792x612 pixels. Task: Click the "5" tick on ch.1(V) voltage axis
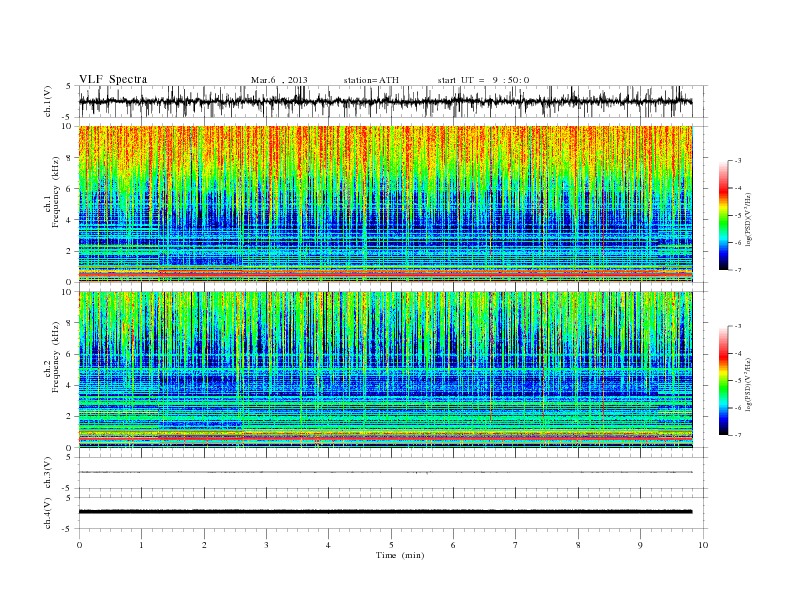[x=68, y=86]
